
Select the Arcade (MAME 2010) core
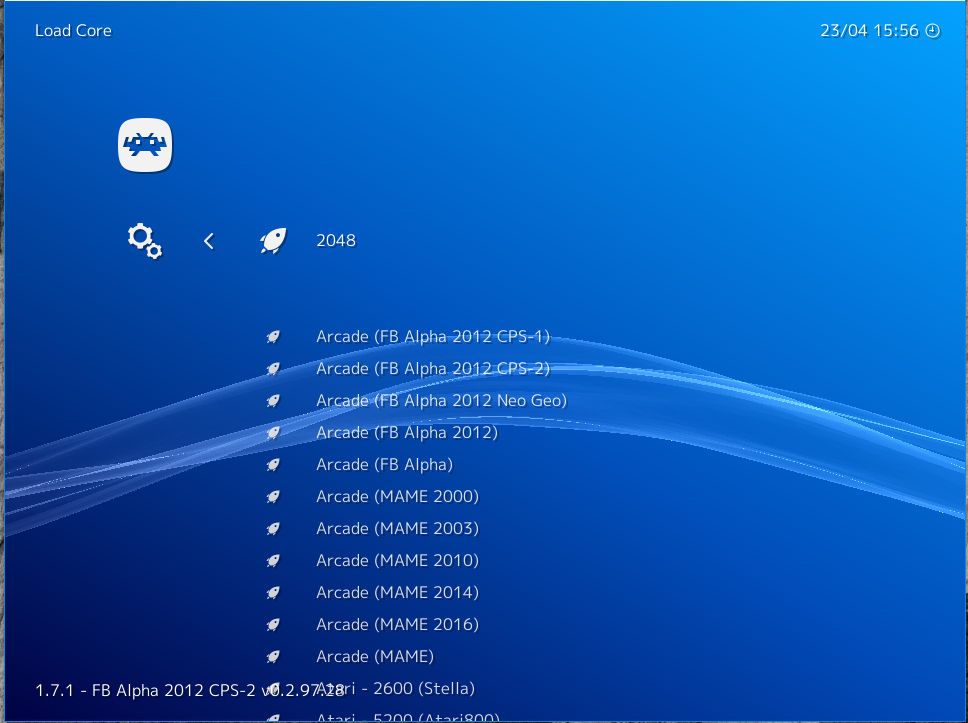click(398, 561)
